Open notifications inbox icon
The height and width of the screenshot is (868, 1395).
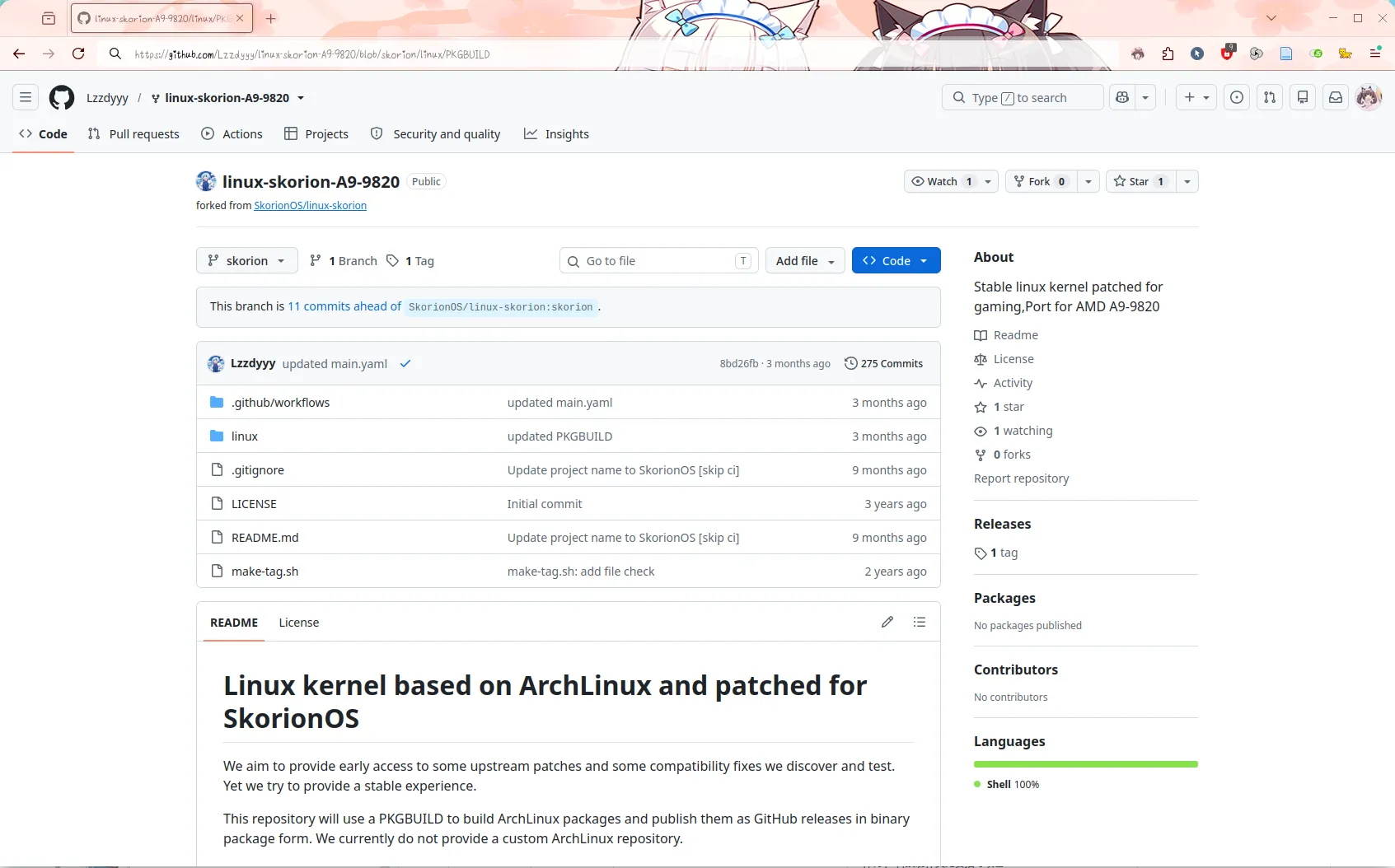[x=1336, y=97]
